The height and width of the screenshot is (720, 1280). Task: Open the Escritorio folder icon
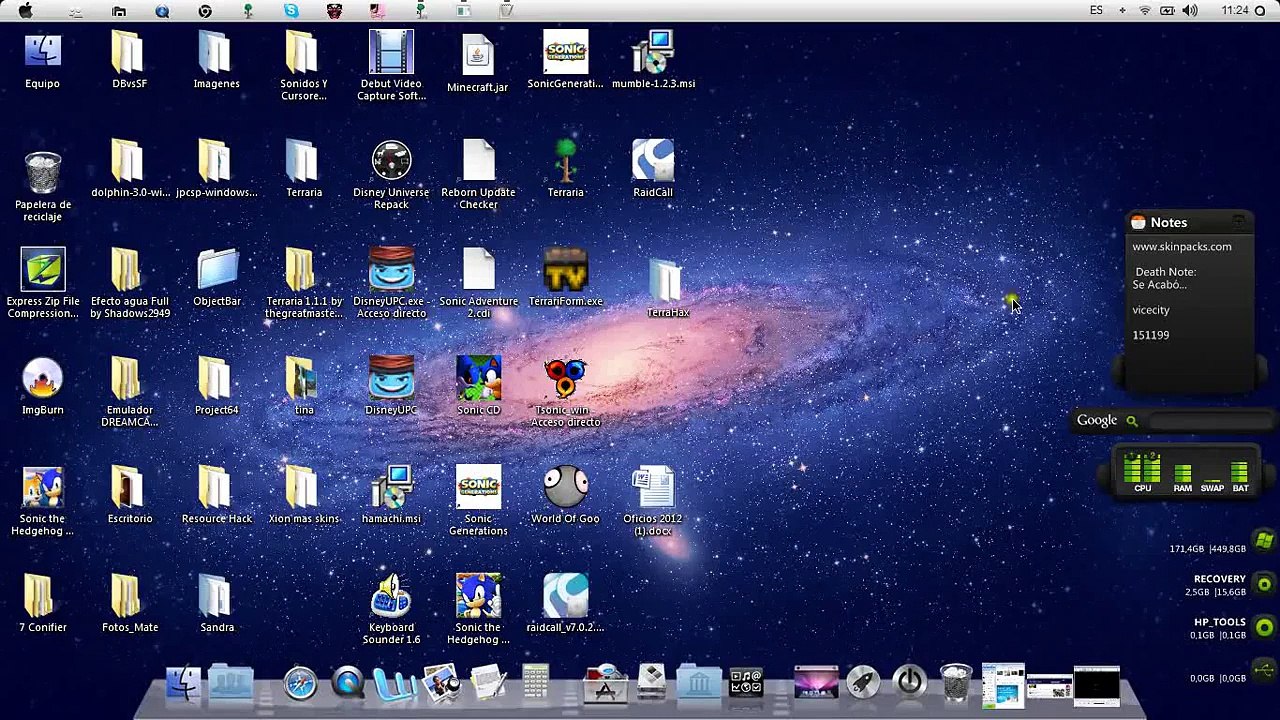click(128, 487)
